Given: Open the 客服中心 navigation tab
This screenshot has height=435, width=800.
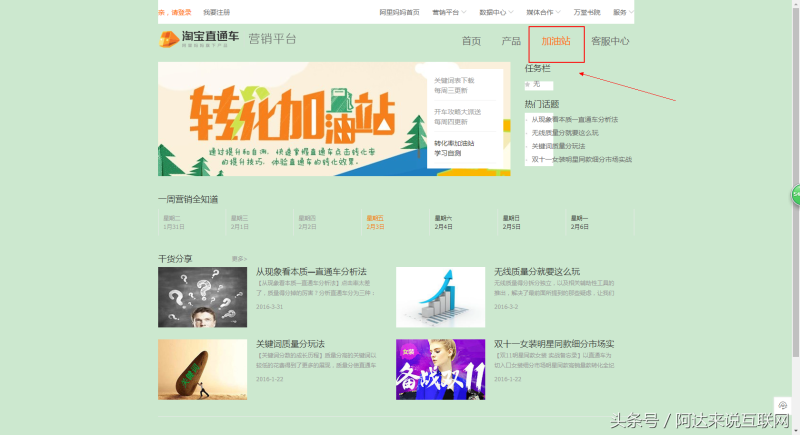Looking at the screenshot, I should pos(610,41).
